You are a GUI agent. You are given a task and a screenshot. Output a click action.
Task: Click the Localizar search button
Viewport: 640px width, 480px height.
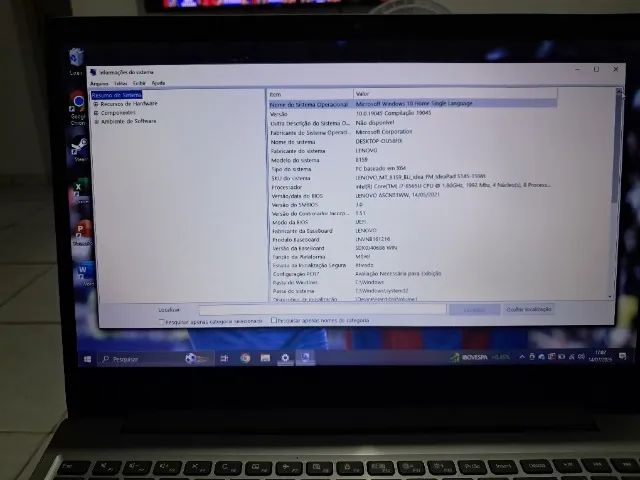(x=474, y=310)
